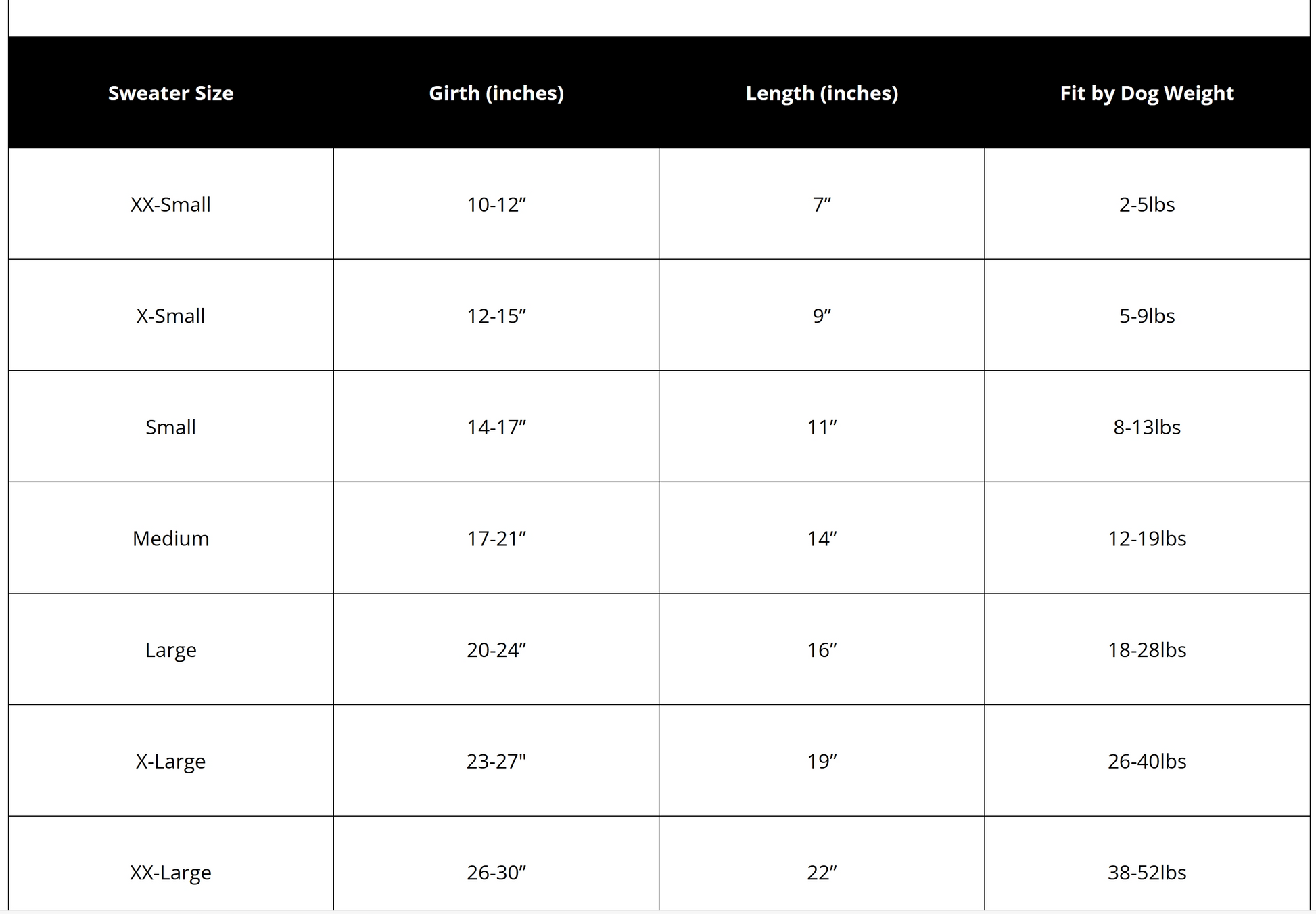Click the 2-5lbs weight cell
This screenshot has width=1316, height=914.
pos(1147,204)
